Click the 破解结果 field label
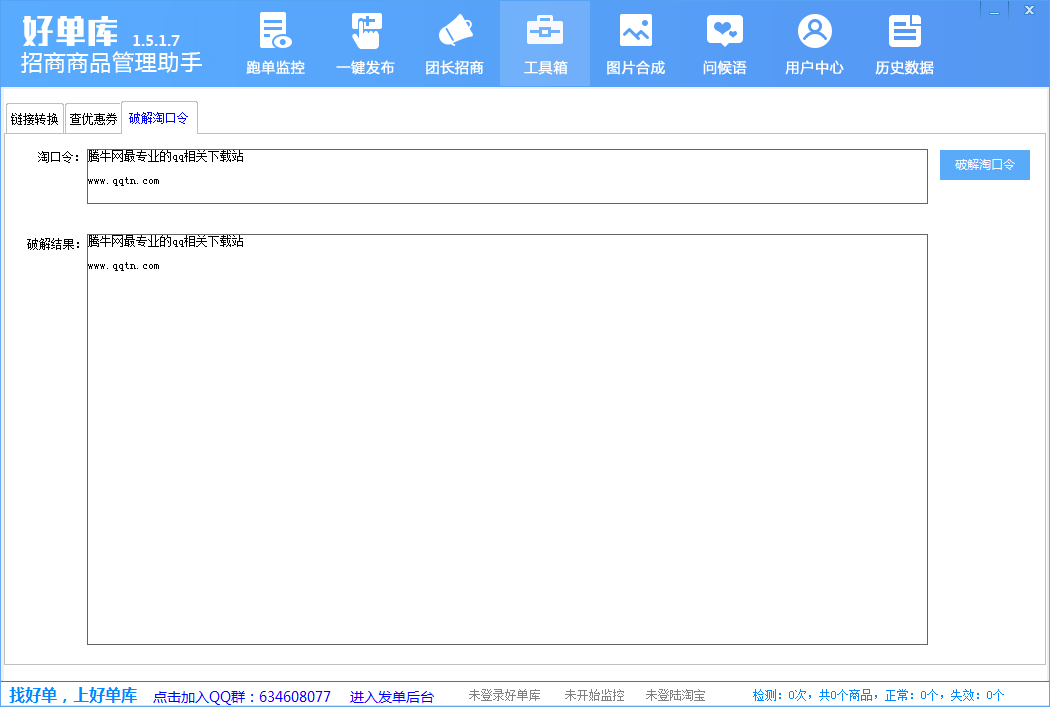 pyautogui.click(x=54, y=244)
